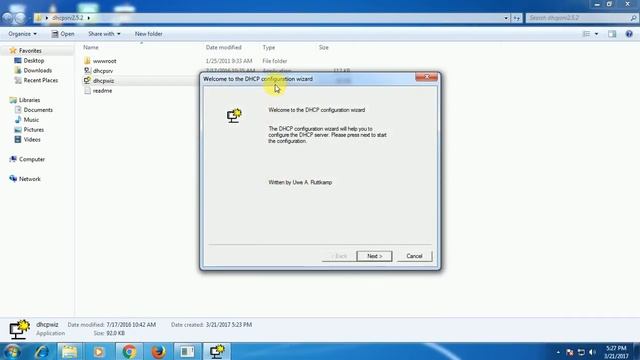Click Next in the DHCP wizard
Screen dimensions: 640x360
coord(374,256)
